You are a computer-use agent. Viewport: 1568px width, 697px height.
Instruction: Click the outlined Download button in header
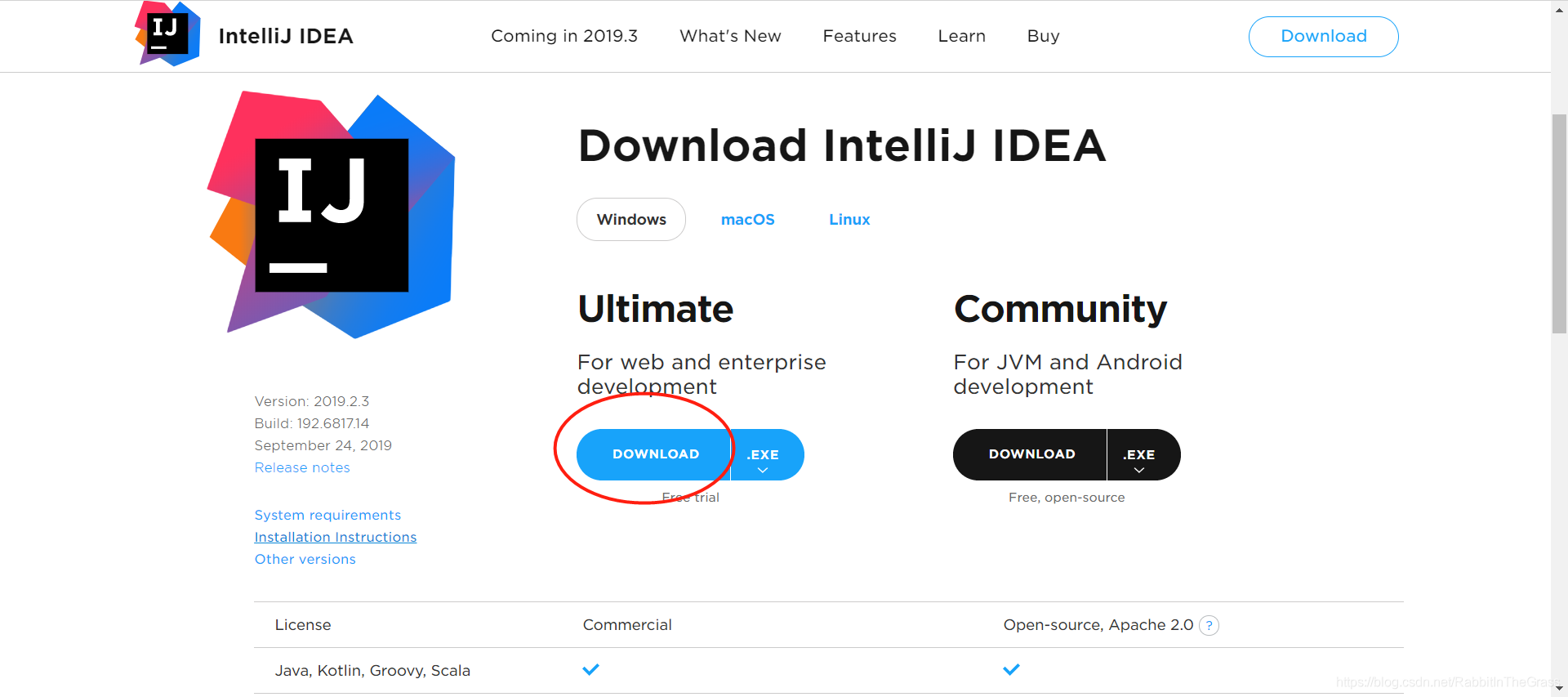(x=1323, y=37)
